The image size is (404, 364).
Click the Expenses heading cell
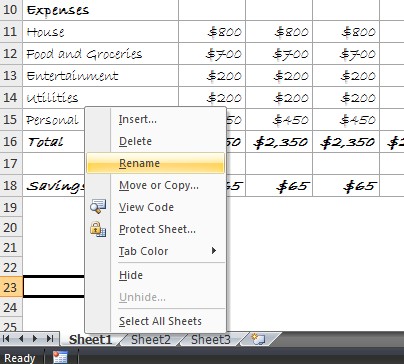tap(100, 10)
